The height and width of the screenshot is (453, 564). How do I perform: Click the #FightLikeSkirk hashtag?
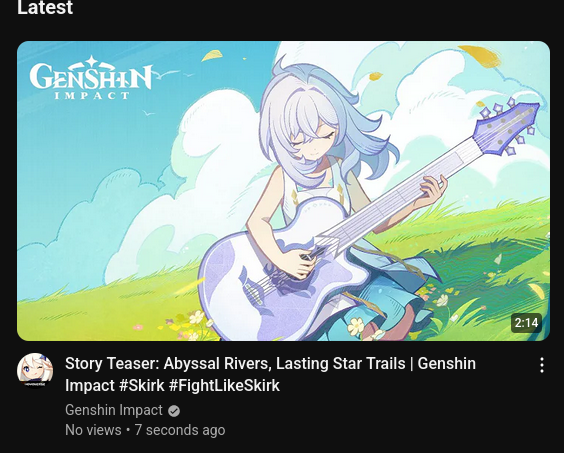224,385
